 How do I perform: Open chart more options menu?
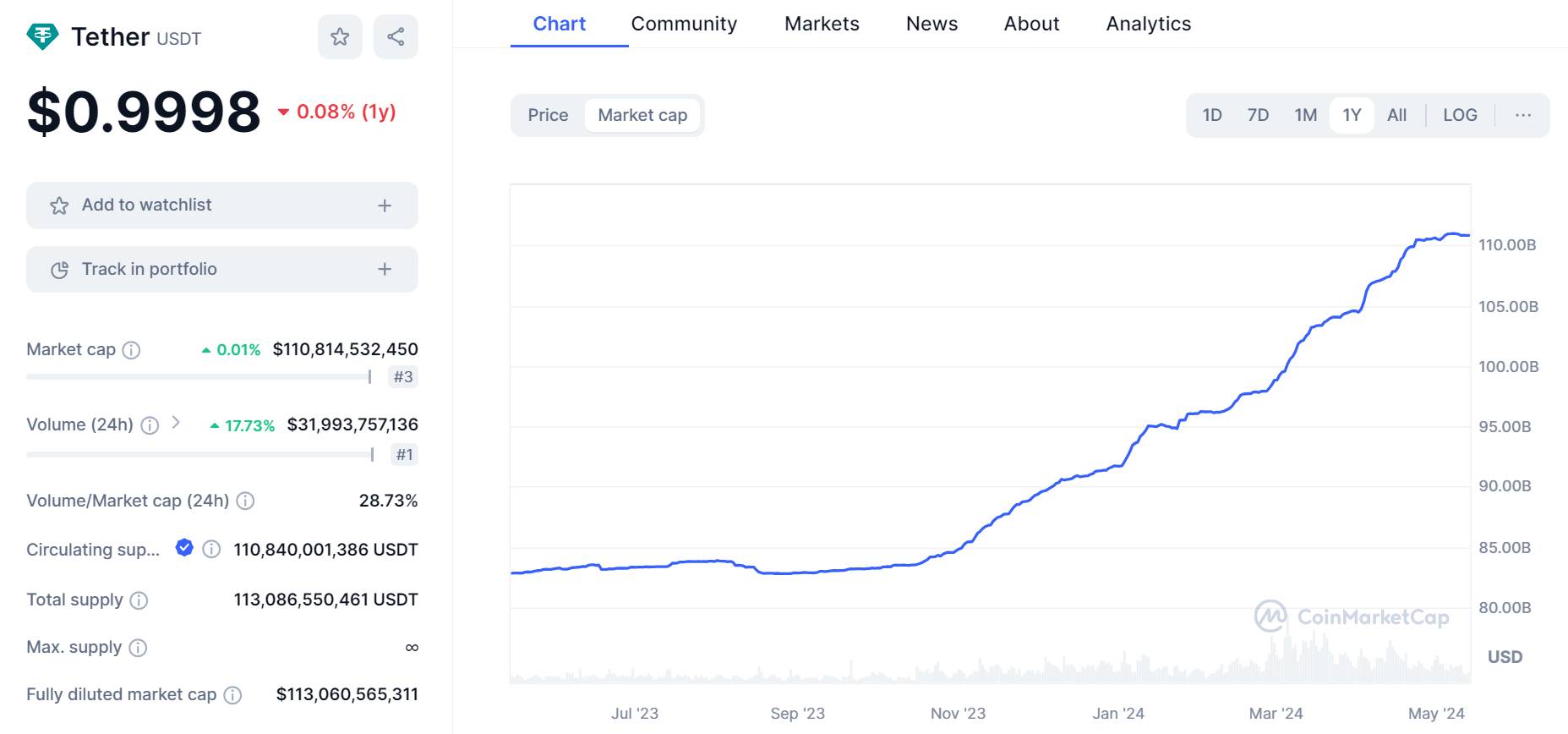click(1523, 115)
